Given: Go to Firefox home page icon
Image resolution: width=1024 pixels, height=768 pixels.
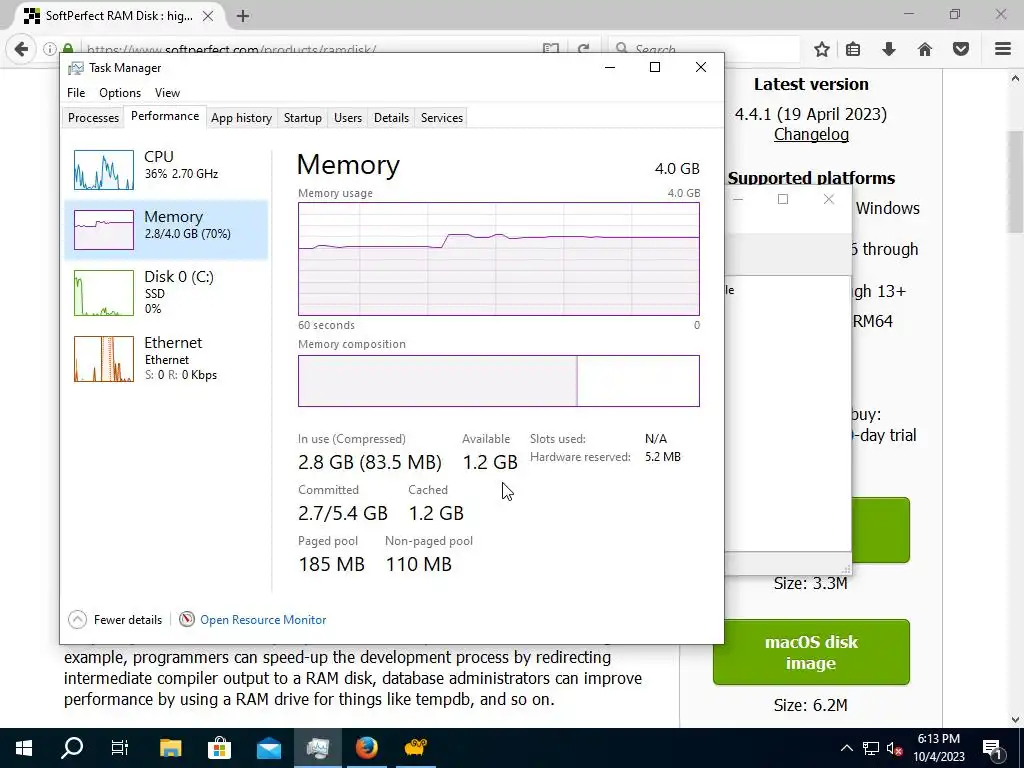Looking at the screenshot, I should click(925, 49).
